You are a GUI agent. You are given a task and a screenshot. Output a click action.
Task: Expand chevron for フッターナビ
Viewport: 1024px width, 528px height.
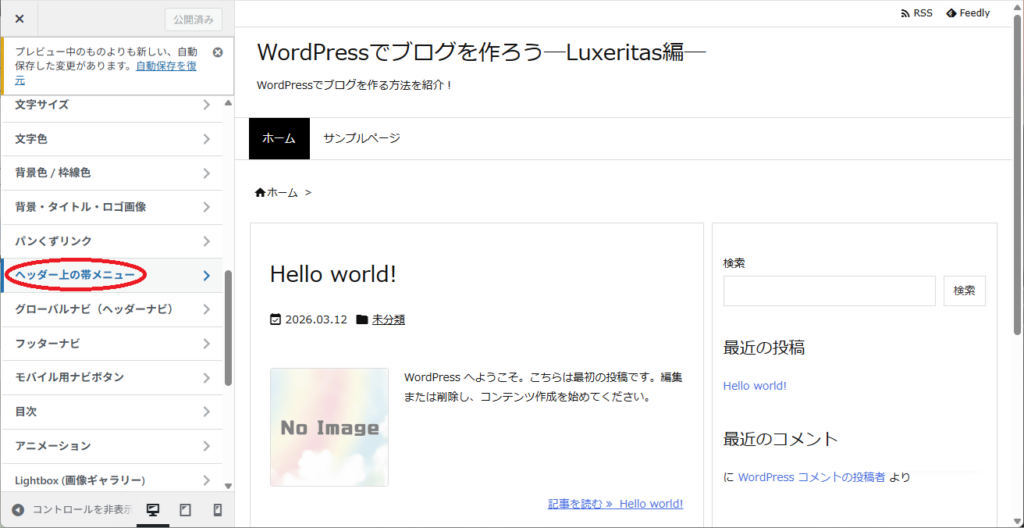pyautogui.click(x=206, y=344)
